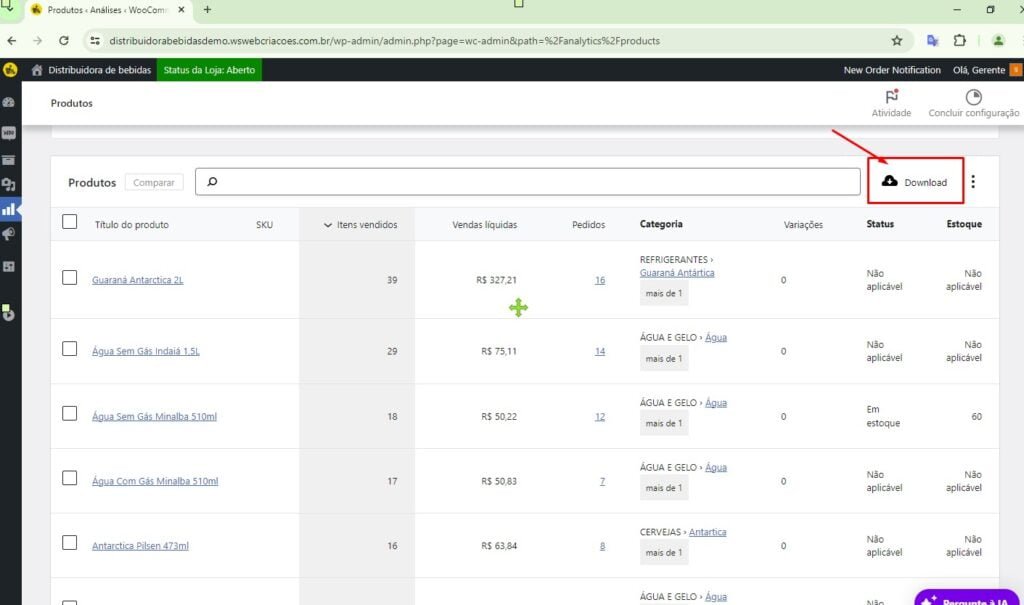Screen dimensions: 1024x605
Task: Sort by Itens vendidos column chevron
Action: coord(328,225)
